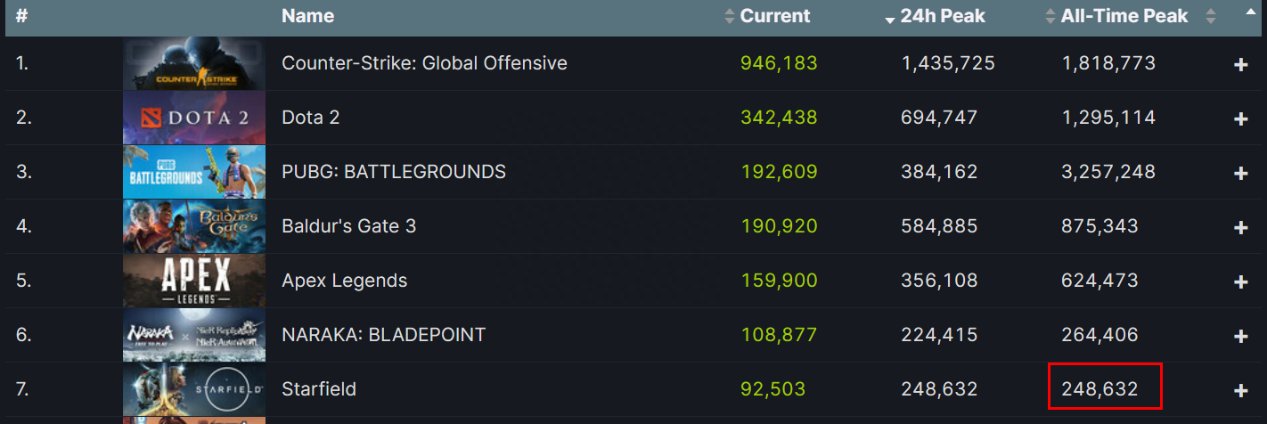
Task: Expand Counter-Strike: Global Offensive row plus icon
Action: click(1241, 65)
